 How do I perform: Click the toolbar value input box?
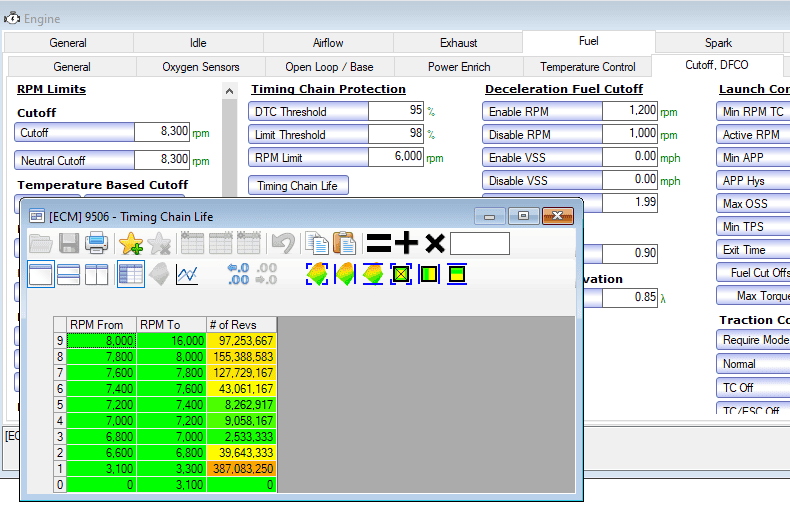point(480,244)
